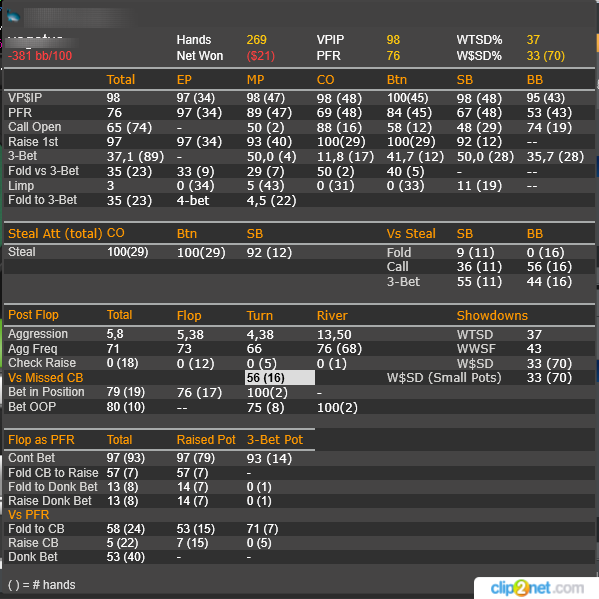This screenshot has height=599, width=599.
Task: Click the Btn position column header
Action: click(x=397, y=79)
